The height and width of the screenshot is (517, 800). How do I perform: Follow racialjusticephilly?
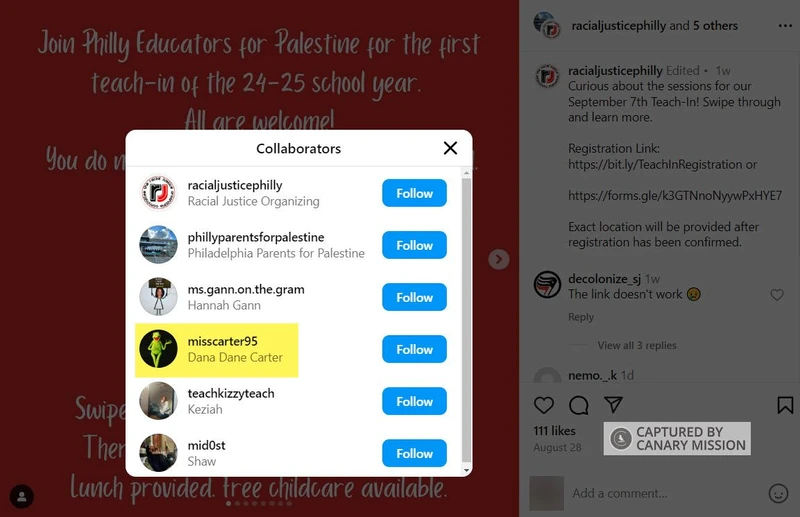pos(414,193)
